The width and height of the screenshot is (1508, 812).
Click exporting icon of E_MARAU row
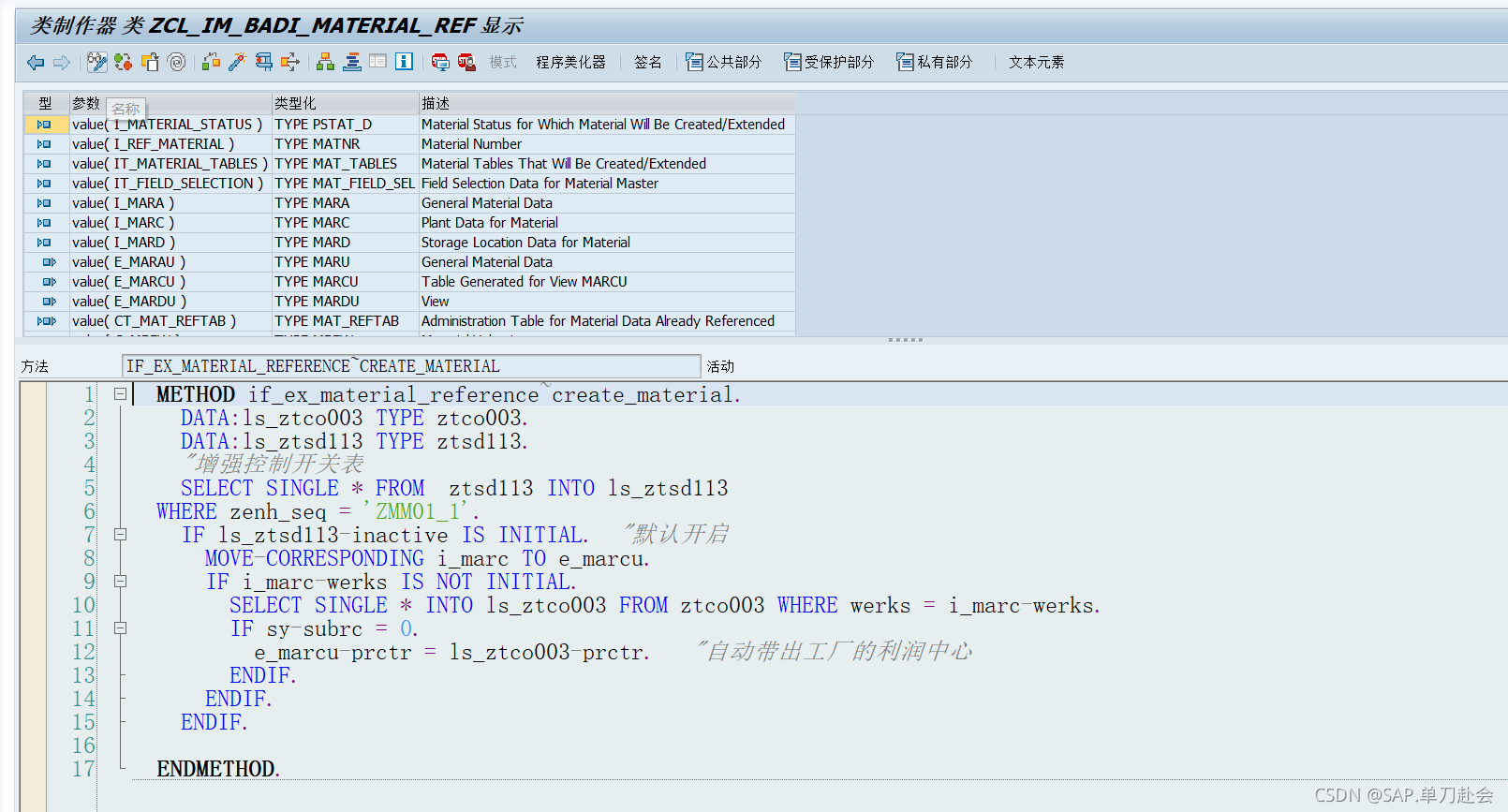pos(49,262)
